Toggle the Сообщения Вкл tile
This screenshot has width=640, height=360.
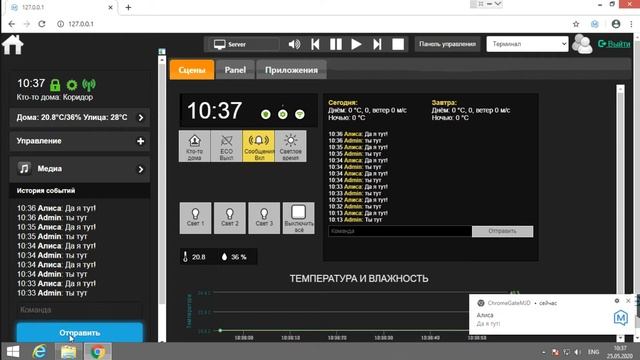coord(258,146)
